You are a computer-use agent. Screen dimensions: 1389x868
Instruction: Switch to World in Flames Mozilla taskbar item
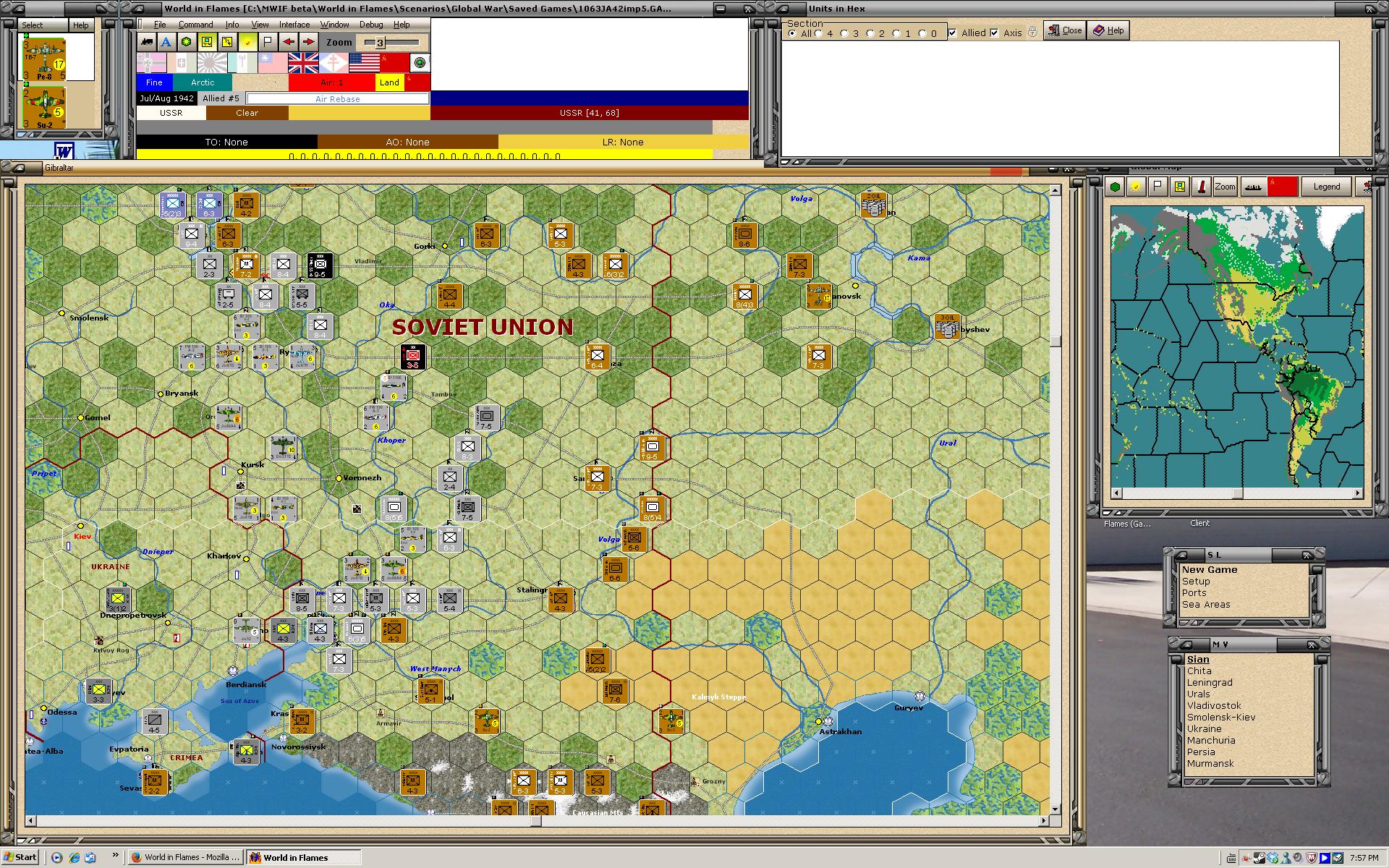click(185, 857)
